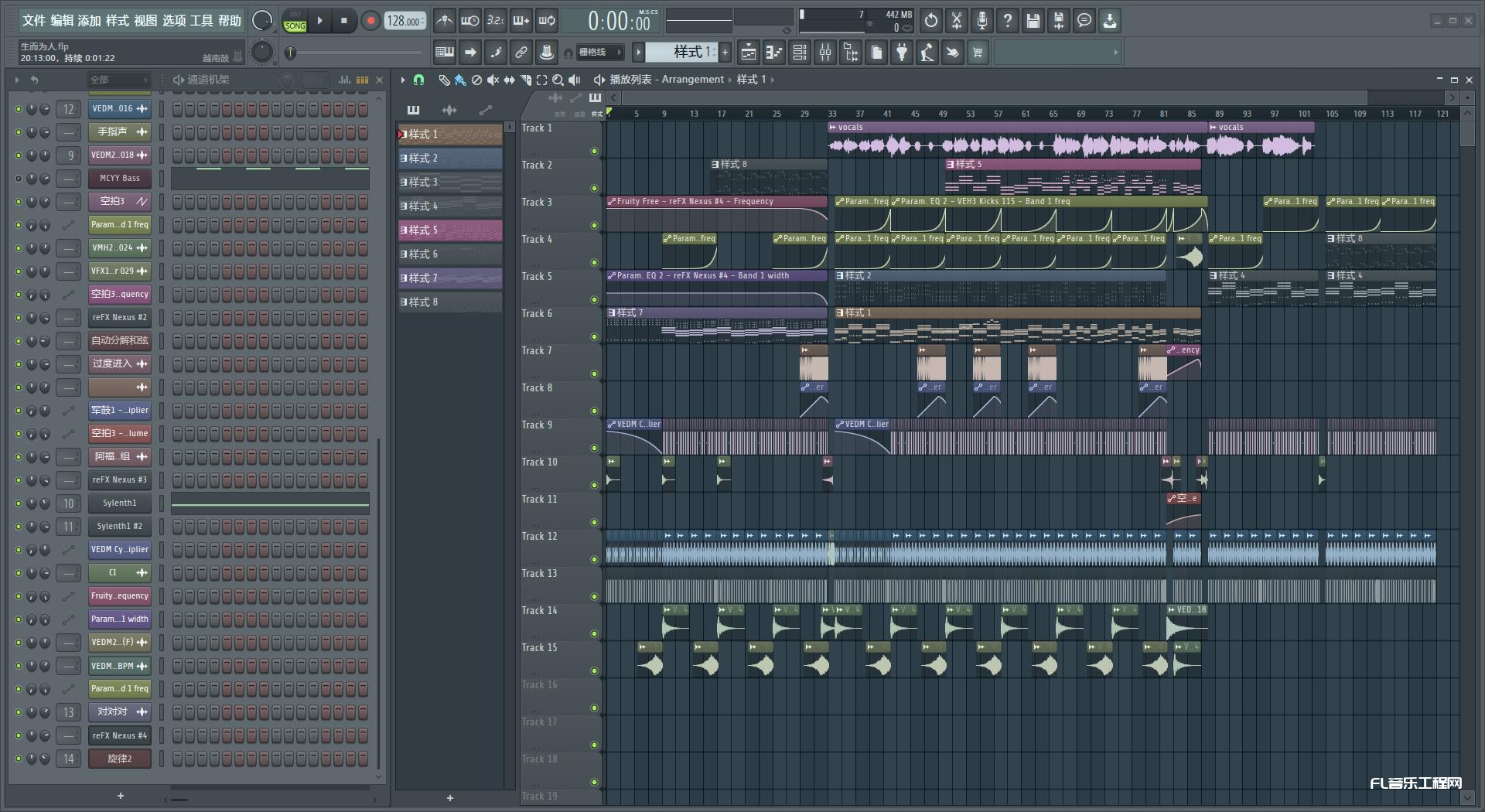Toggle overdub recording icon
Viewport: 1485px width, 812px height.
tap(521, 21)
